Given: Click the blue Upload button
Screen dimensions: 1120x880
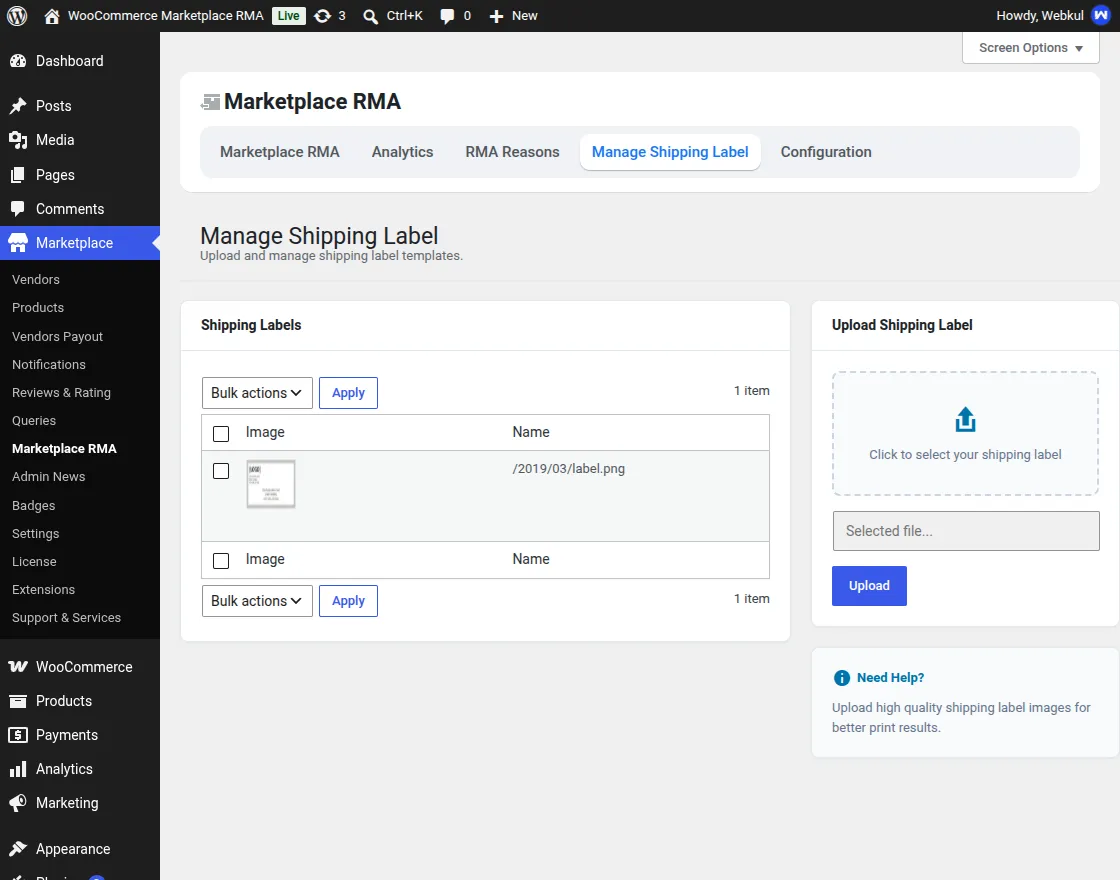Looking at the screenshot, I should [869, 586].
